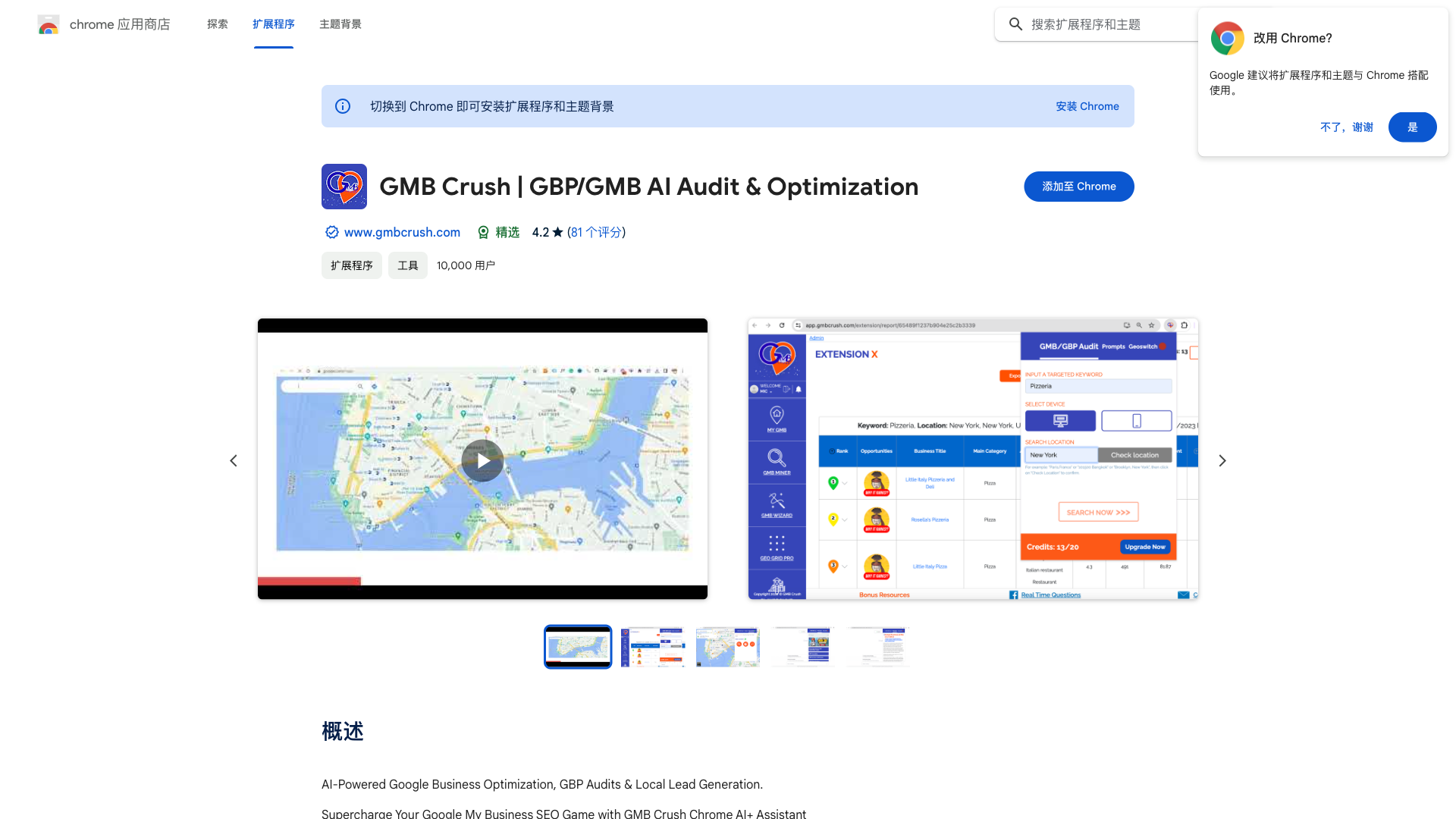Click the rating star icon
1456x819 pixels.
pyautogui.click(x=558, y=232)
